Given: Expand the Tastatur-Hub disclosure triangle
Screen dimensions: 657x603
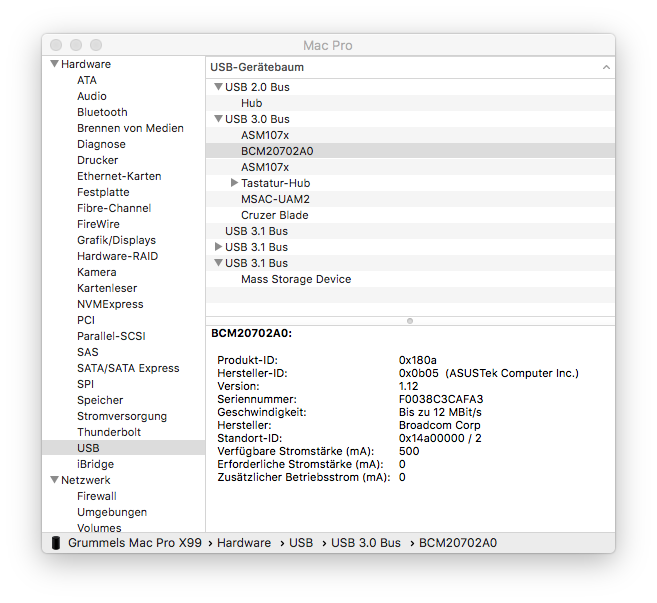Looking at the screenshot, I should point(234,183).
